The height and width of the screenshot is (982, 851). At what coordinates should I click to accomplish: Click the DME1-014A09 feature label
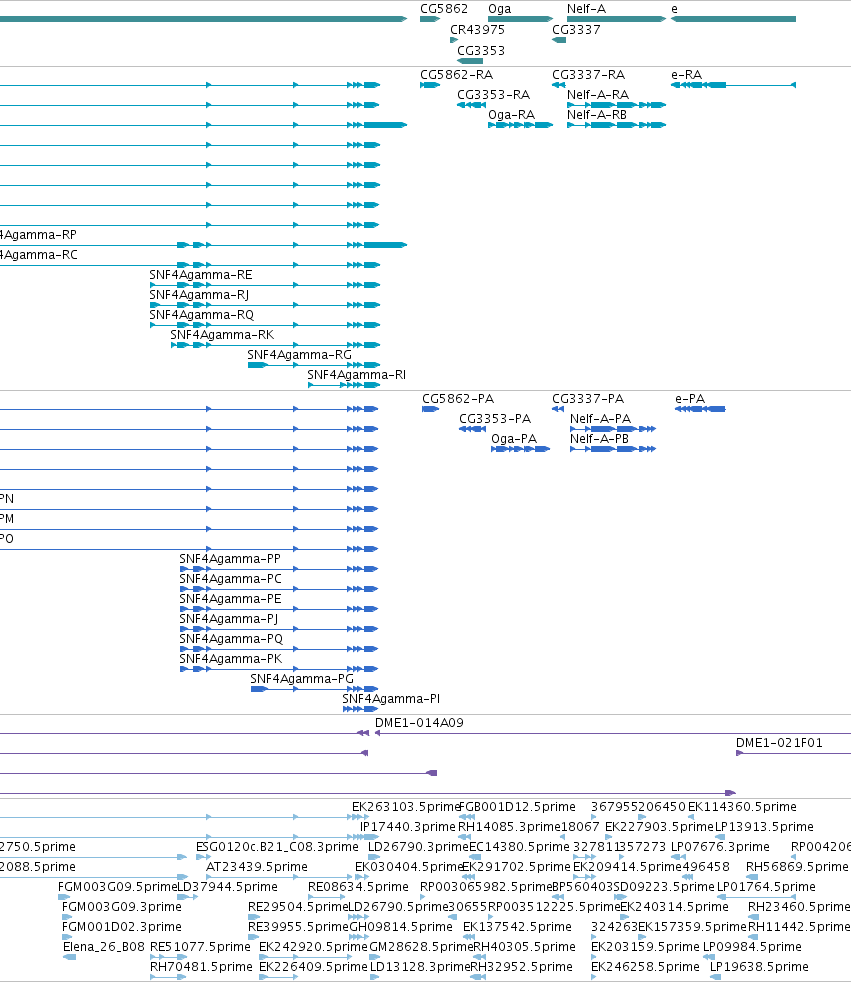[x=419, y=723]
